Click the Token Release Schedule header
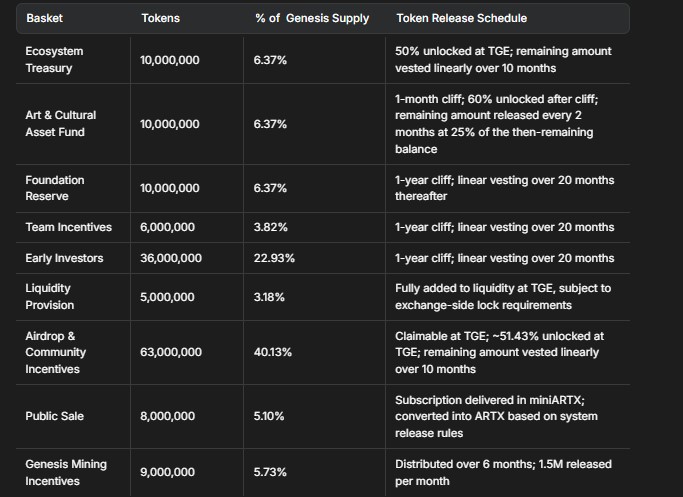The width and height of the screenshot is (683, 497). click(461, 19)
